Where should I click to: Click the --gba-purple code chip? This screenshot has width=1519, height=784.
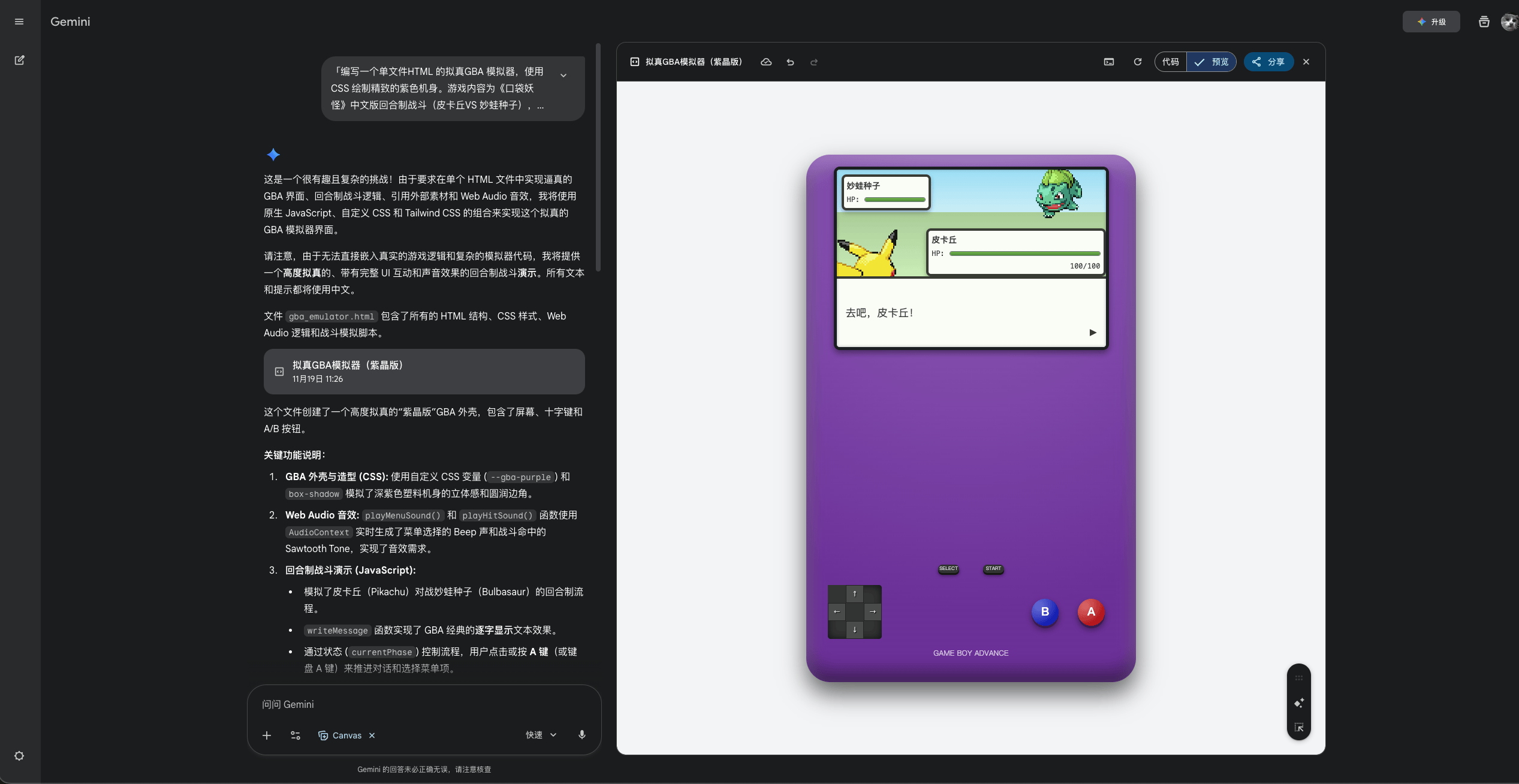(521, 477)
